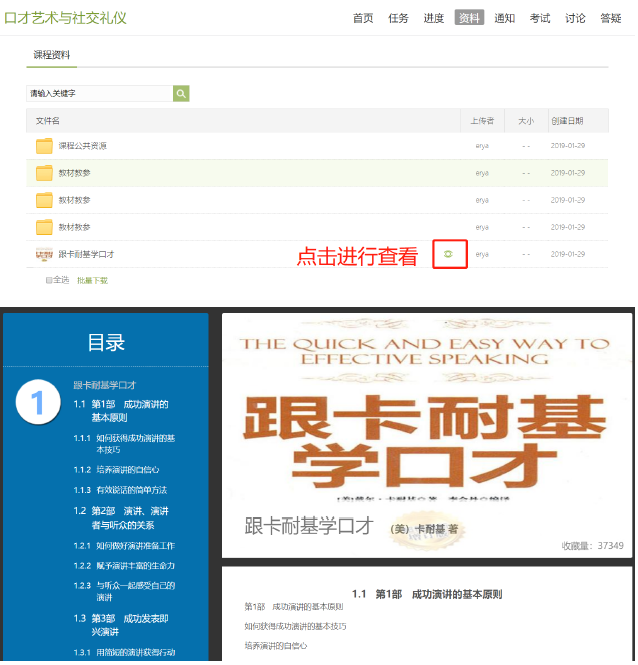This screenshot has height=665, width=638.
Task: Select 跟卡耐基学口才 heading in 目录 sidebar
Action: (x=105, y=386)
